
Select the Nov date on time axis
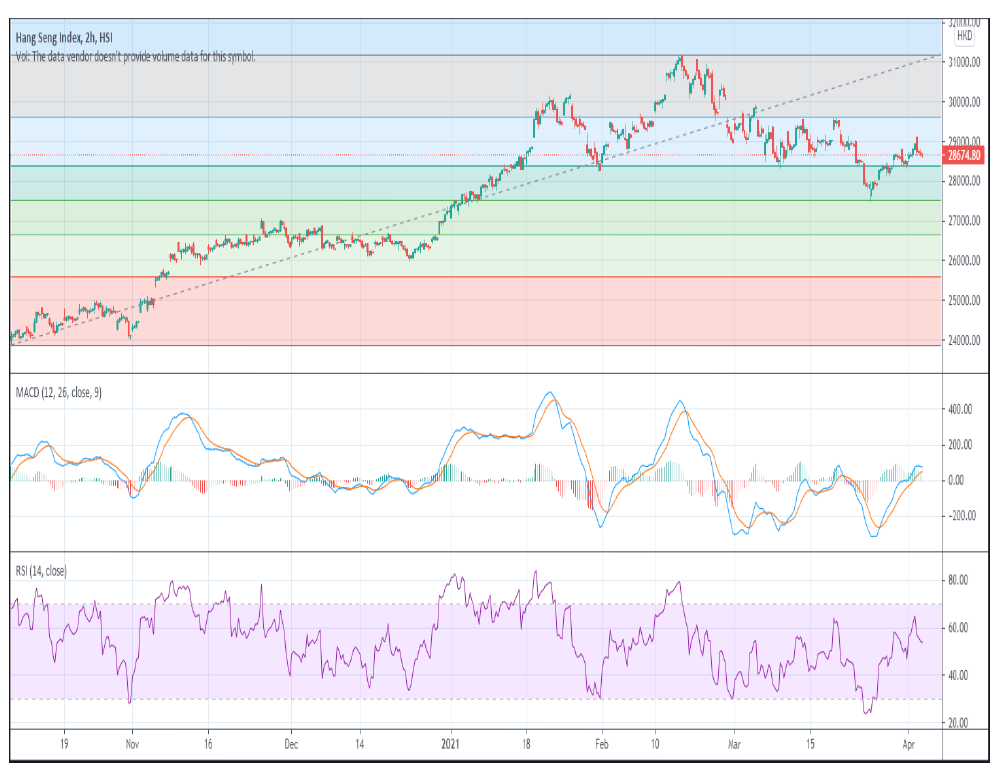pos(131,744)
